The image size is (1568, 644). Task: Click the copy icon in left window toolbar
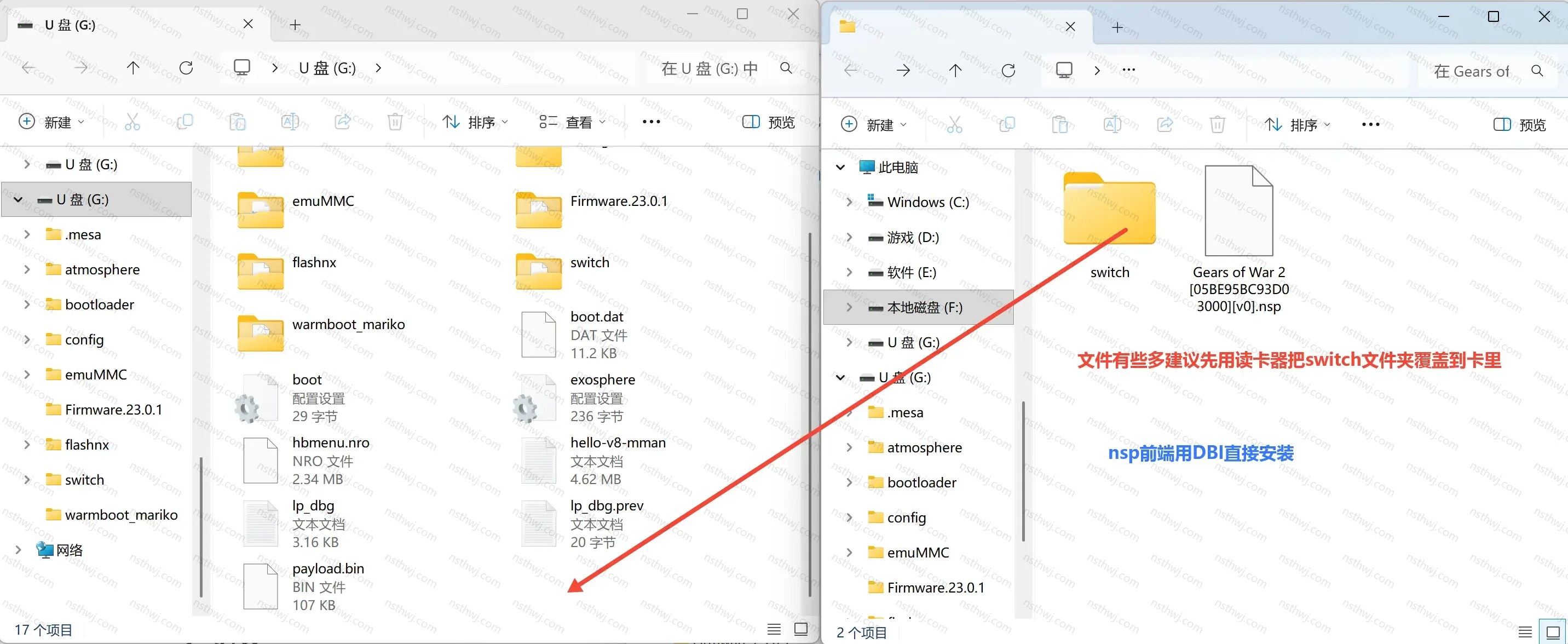coord(185,122)
